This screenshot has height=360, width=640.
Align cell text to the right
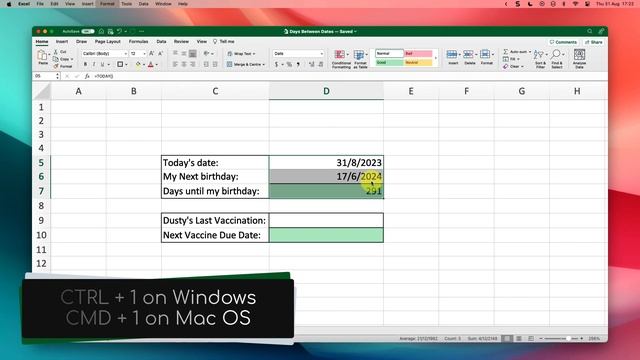point(192,64)
